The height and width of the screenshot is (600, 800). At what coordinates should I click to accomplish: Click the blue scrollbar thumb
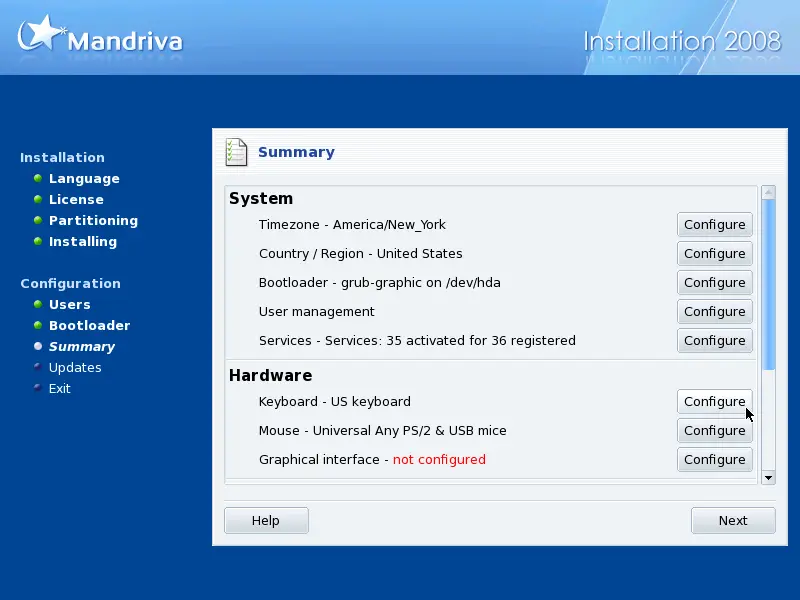pyautogui.click(x=768, y=284)
